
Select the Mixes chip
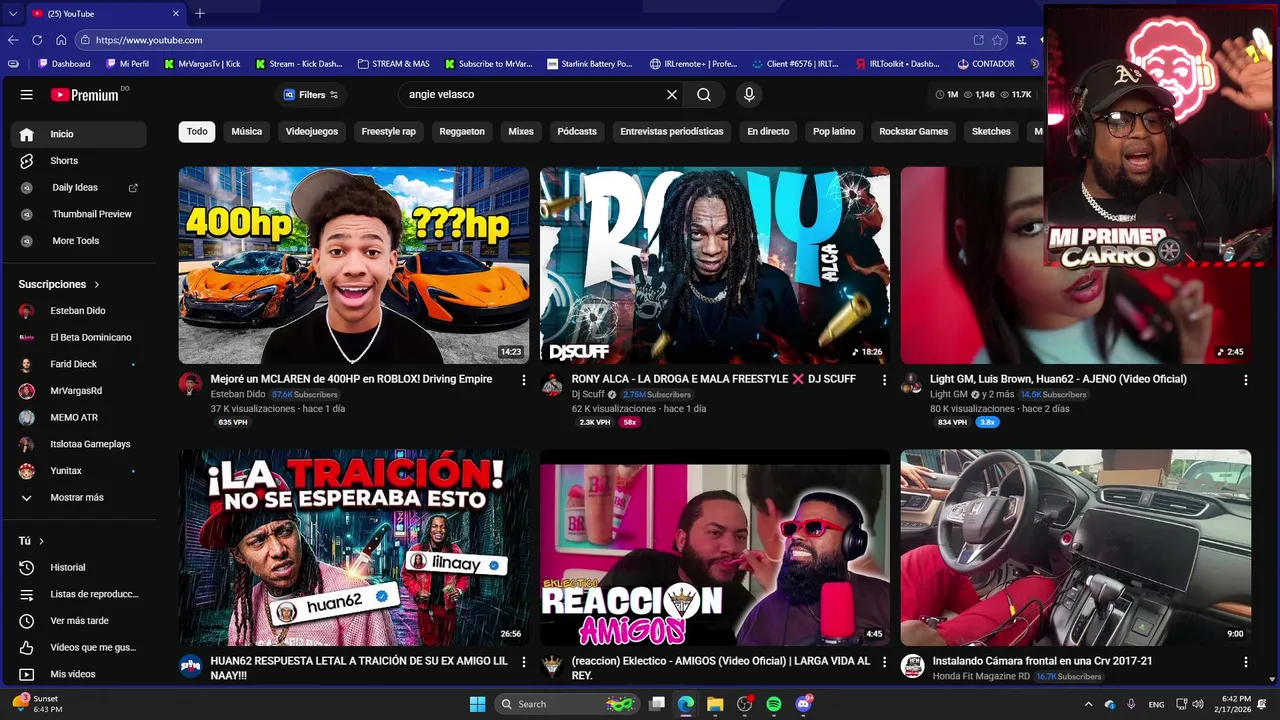pos(521,132)
